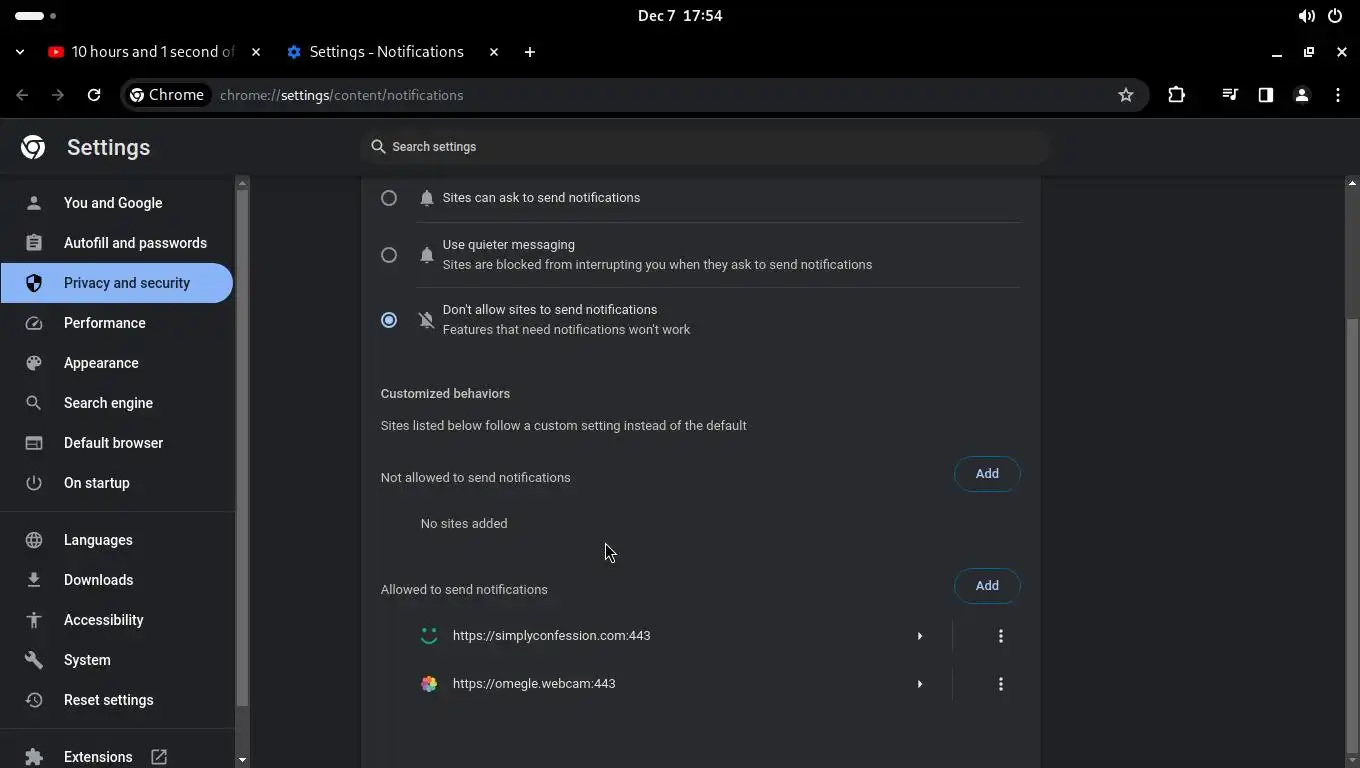Click the bookmark star icon
Image resolution: width=1360 pixels, height=768 pixels.
point(1126,95)
